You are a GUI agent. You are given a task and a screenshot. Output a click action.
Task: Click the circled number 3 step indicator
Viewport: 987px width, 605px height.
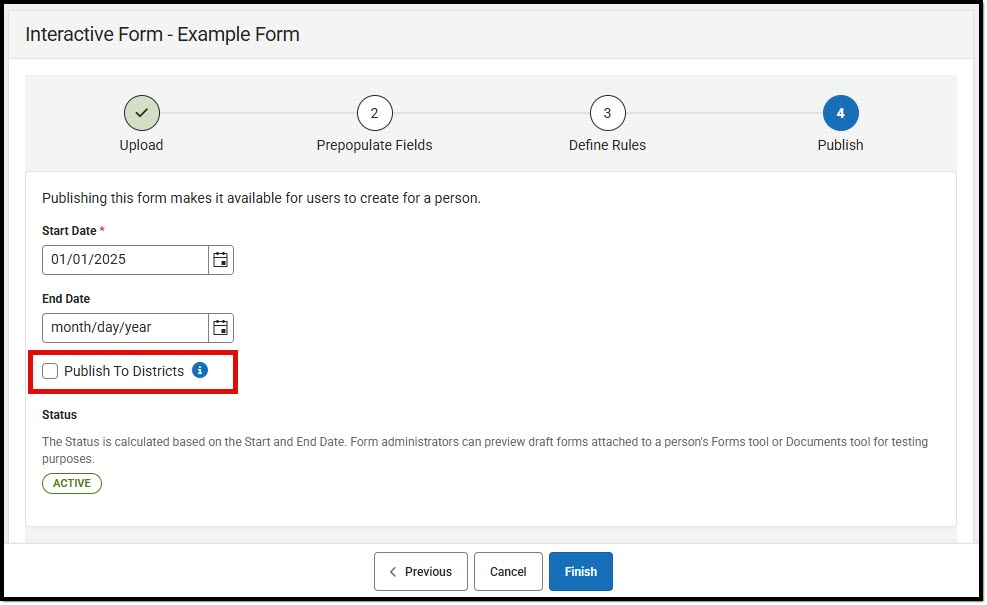[607, 113]
